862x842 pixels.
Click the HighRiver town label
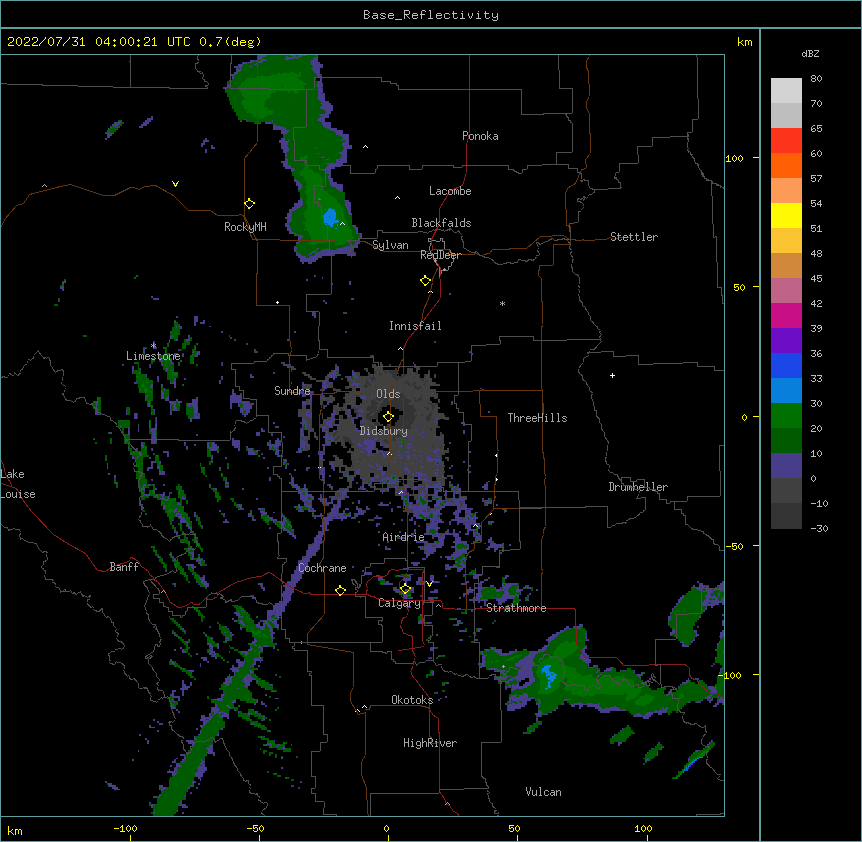click(430, 743)
